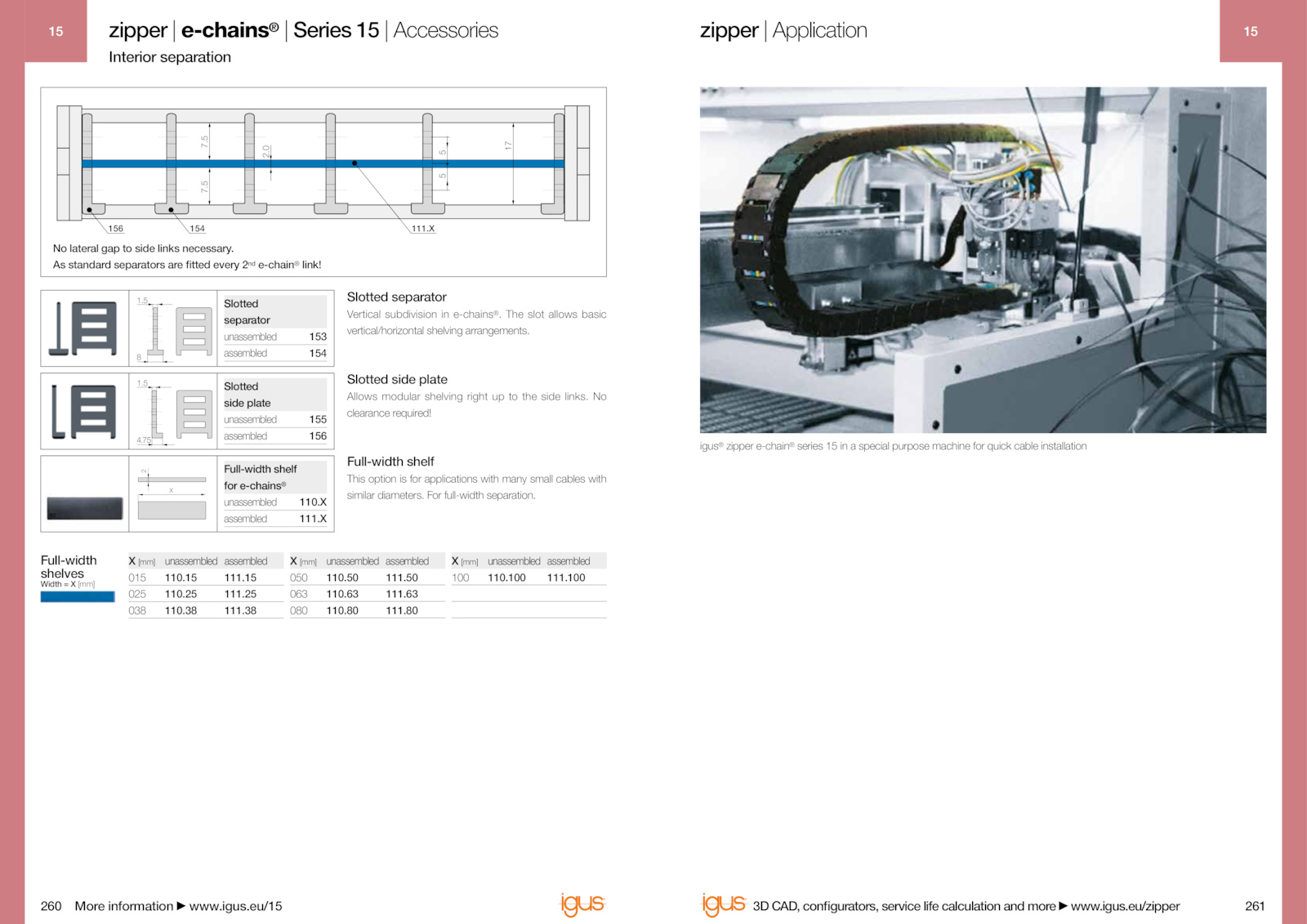The image size is (1307, 924).
Task: Click part number 154 assembled
Action: (x=318, y=354)
